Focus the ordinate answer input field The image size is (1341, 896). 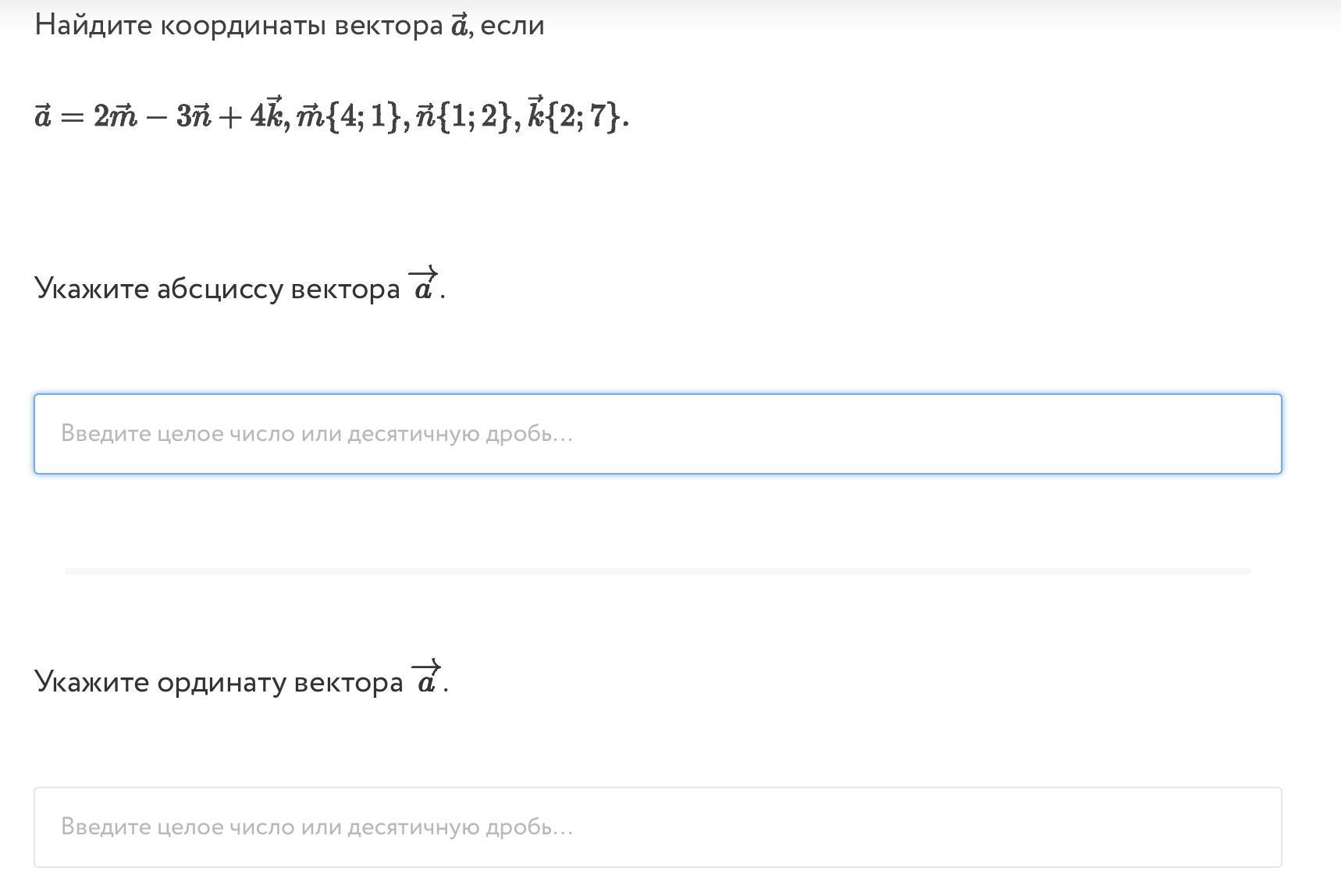tap(657, 827)
